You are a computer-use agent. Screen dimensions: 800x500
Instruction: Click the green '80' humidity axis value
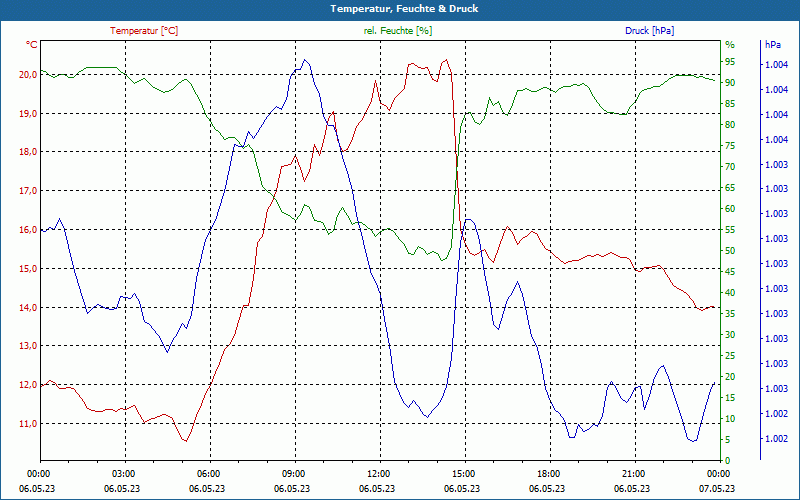(x=730, y=124)
